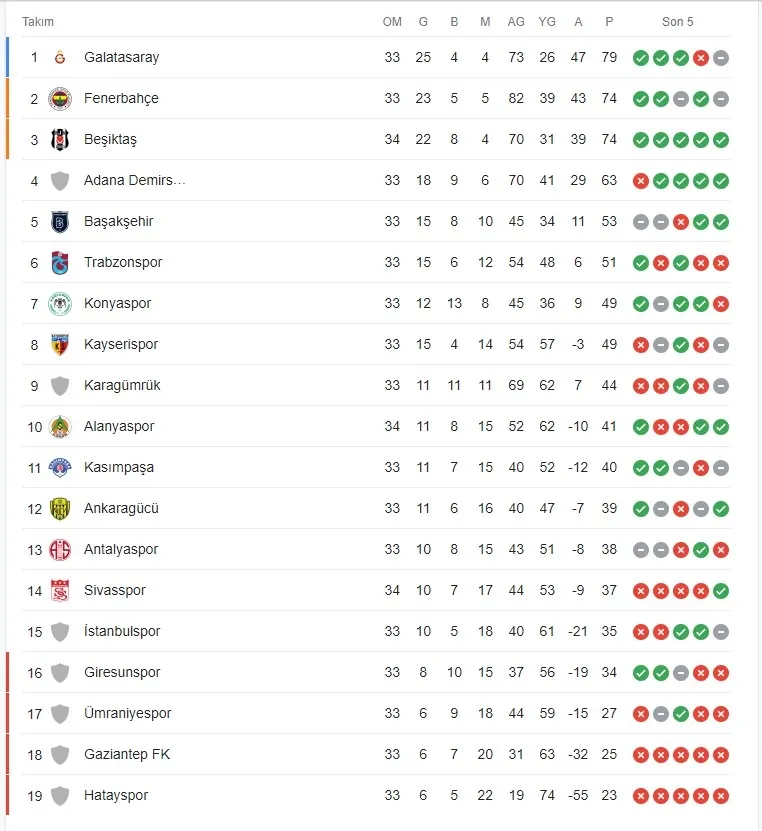The image size is (762, 831).
Task: Click the Hatayspor team name
Action: (116, 795)
